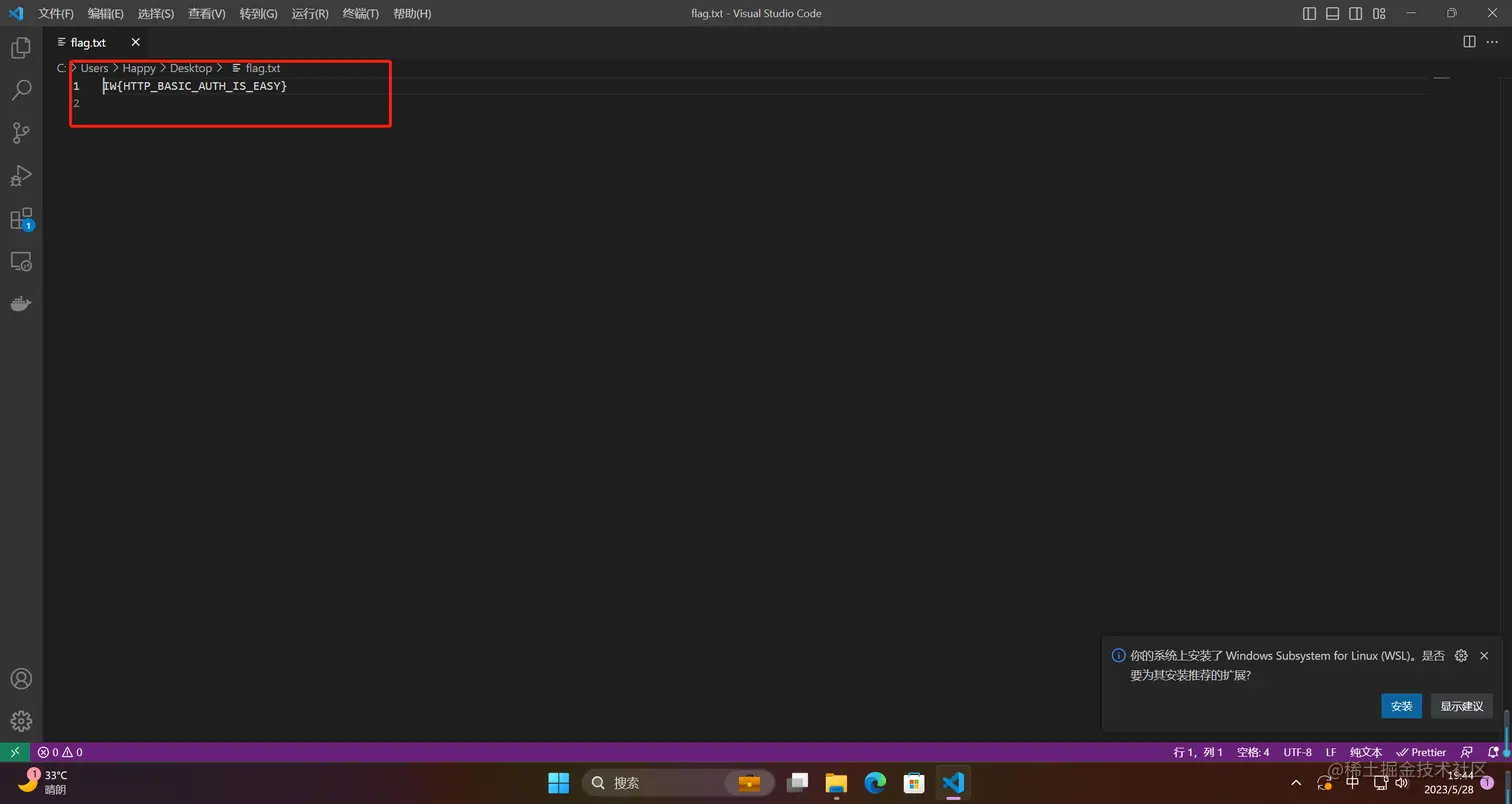Screen dimensions: 1512x804
Task: Open the Explorer view in activity bar
Action: point(21,47)
